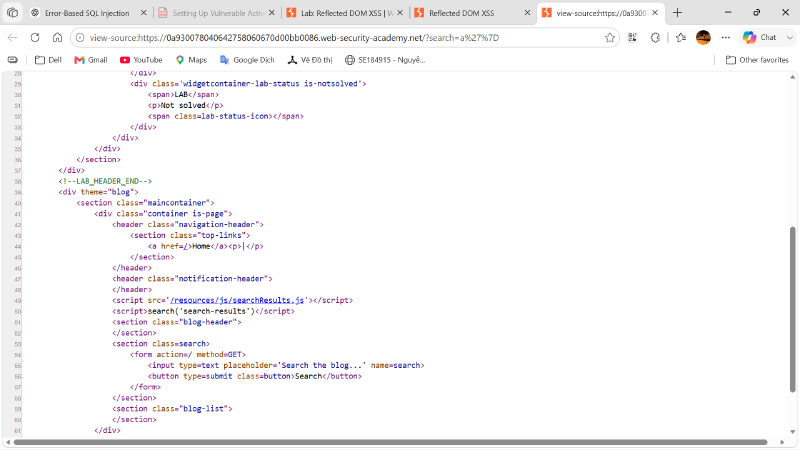Image resolution: width=800 pixels, height=450 pixels.
Task: Minimize the browser window
Action: [728, 13]
